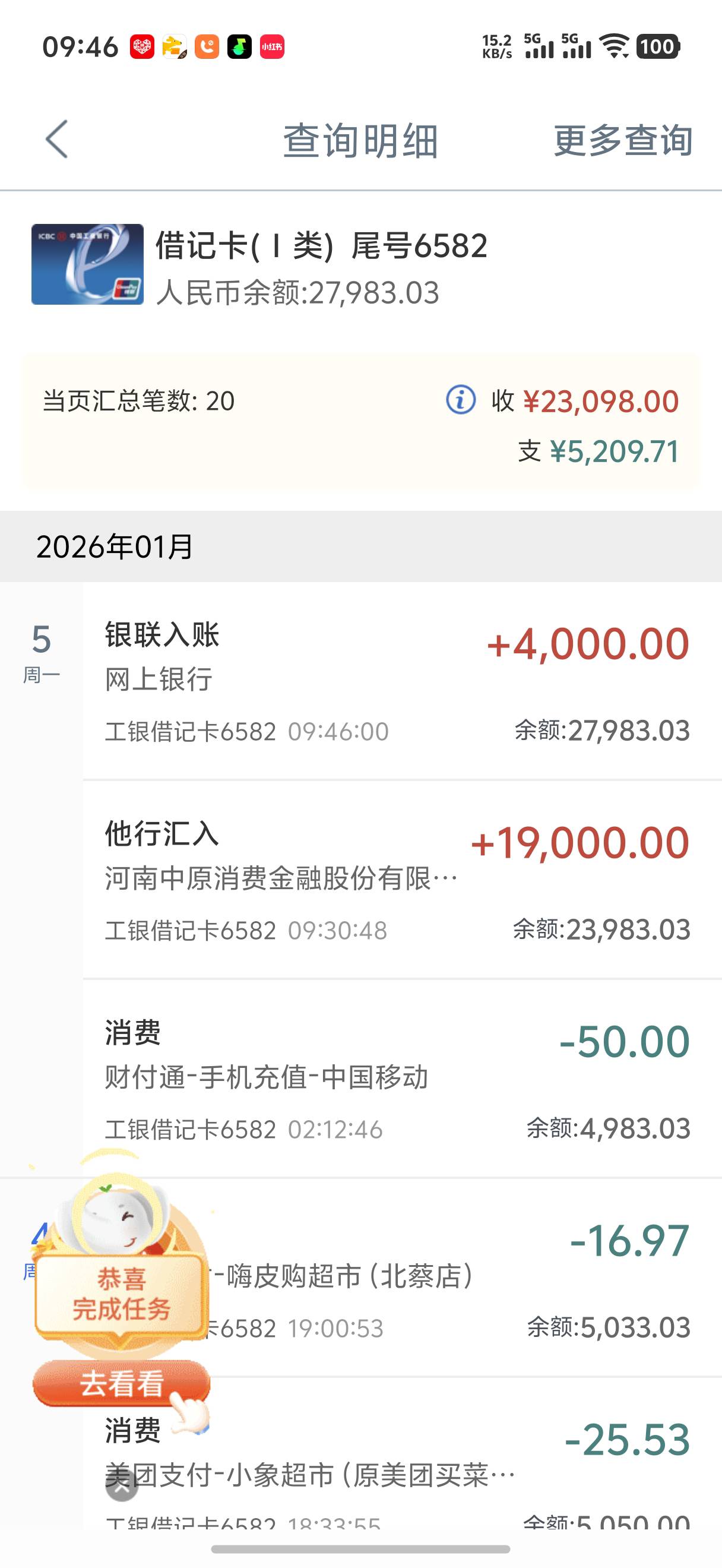This screenshot has width=722, height=1568.
Task: Tap the battery 100 indicator
Action: point(657,46)
